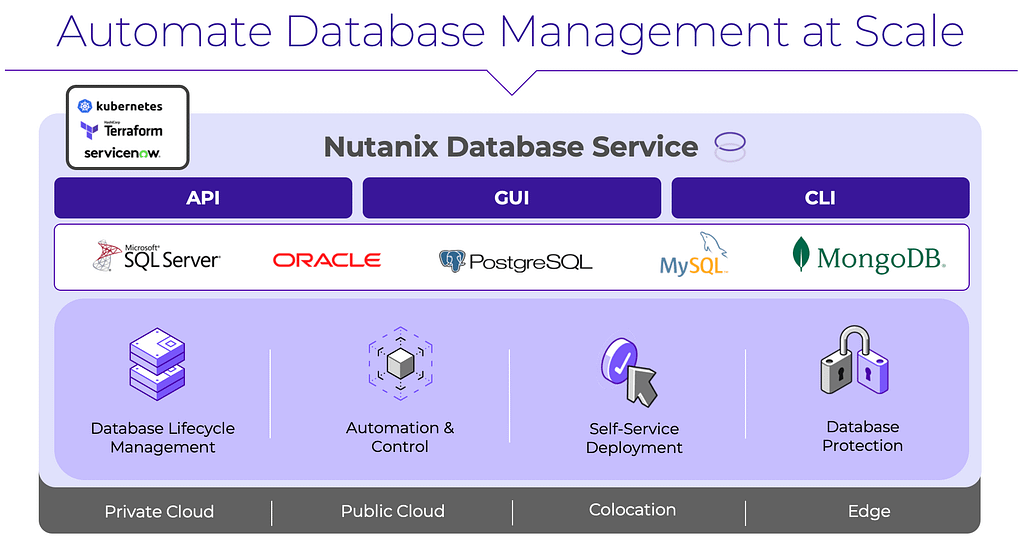Click the Self-Service Deployment cursor icon
Viewport: 1024px width, 544px height.
pos(629,372)
